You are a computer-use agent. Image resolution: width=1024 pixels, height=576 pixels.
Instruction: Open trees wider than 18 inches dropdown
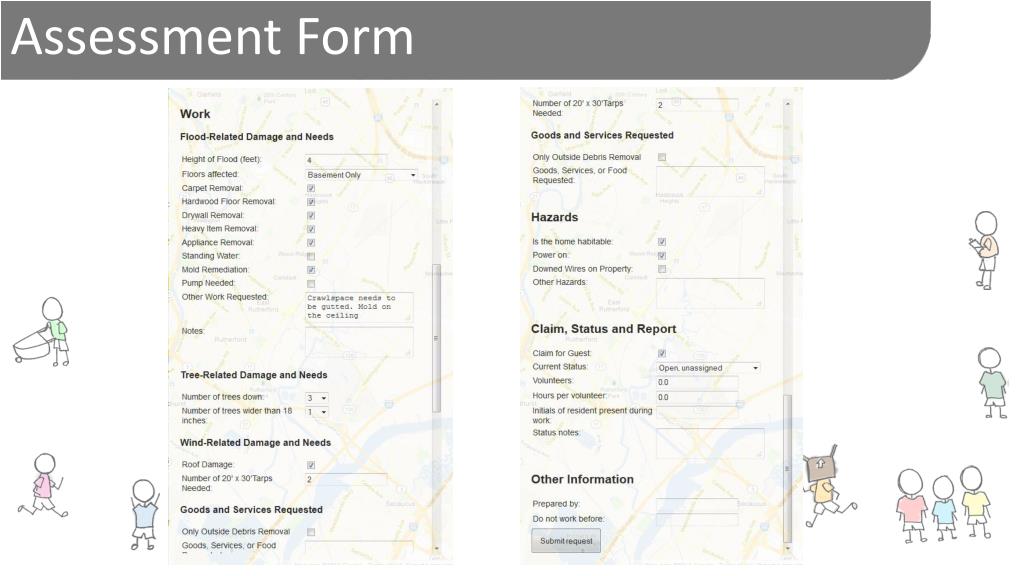point(317,412)
